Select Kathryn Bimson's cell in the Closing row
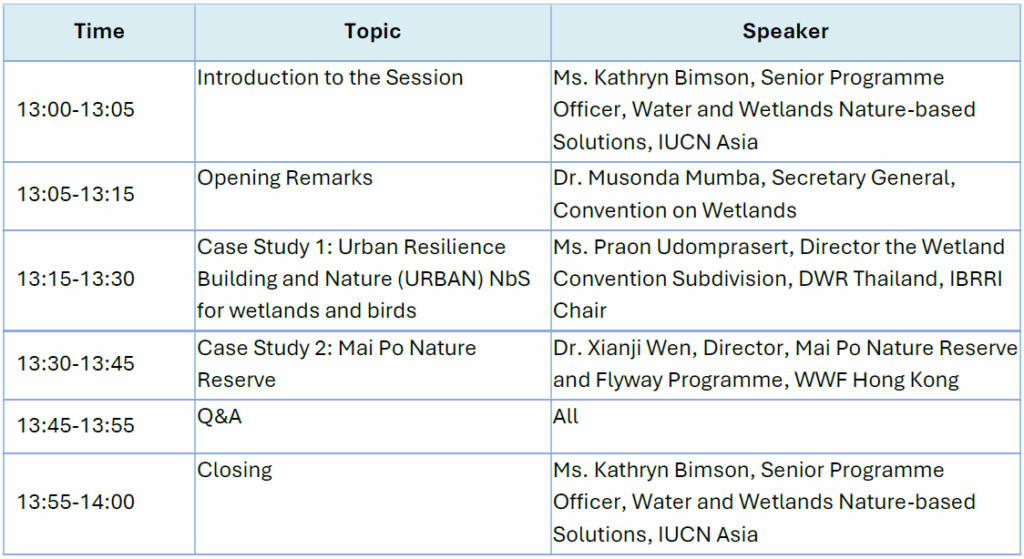The width and height of the screenshot is (1024, 559). pyautogui.click(x=764, y=502)
